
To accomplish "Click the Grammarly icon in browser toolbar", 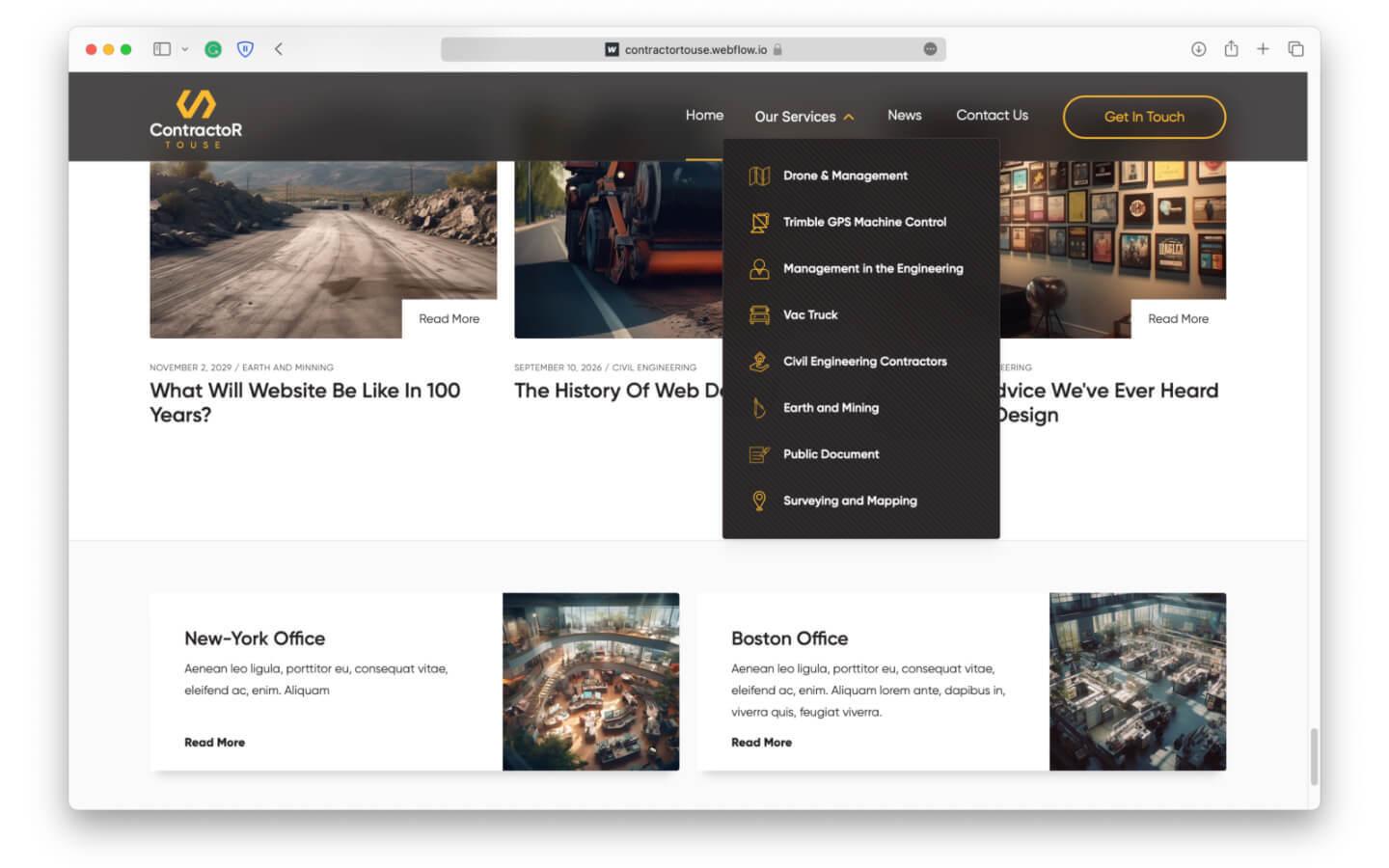I will 214,48.
